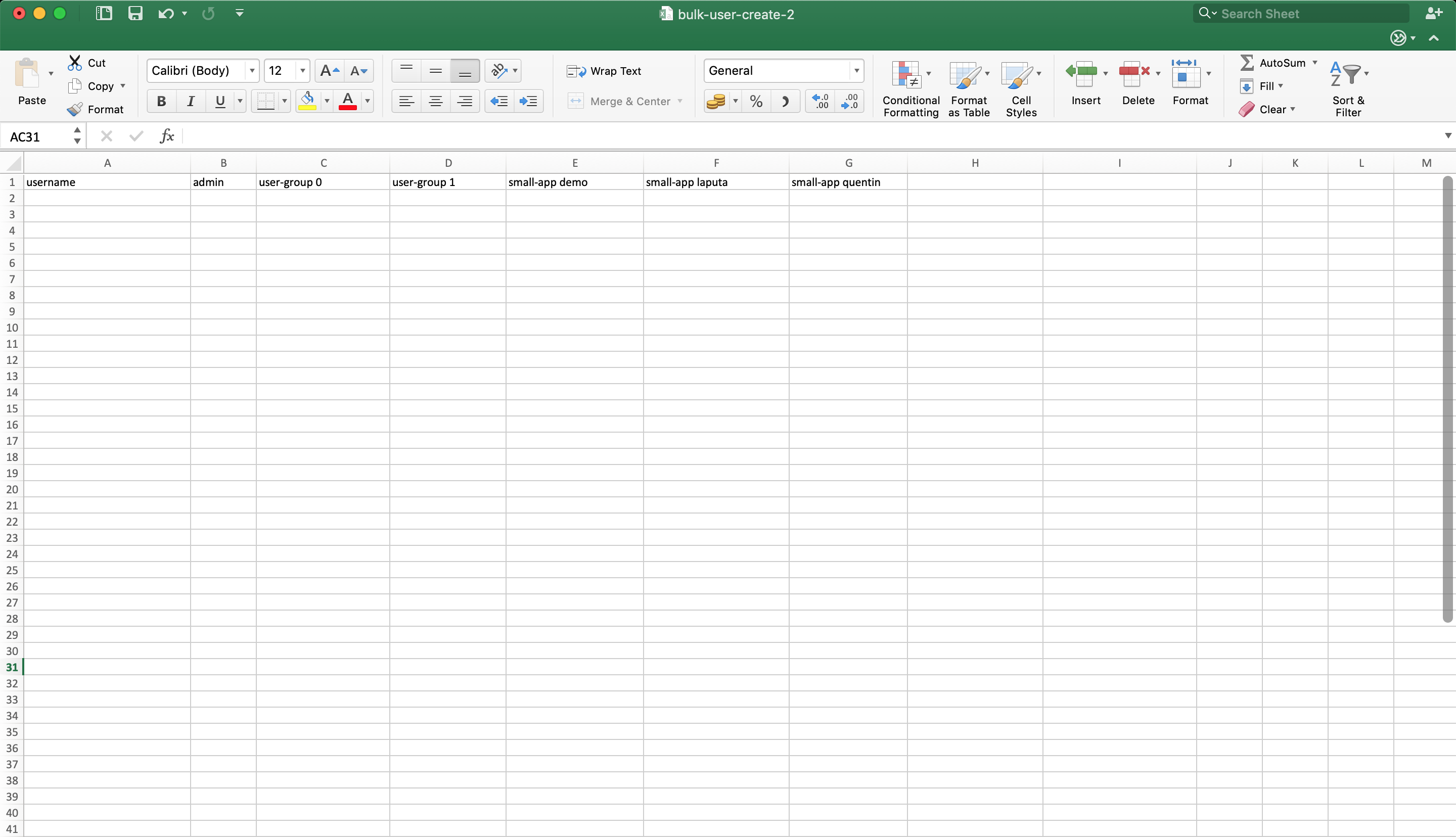1456x837 pixels.
Task: Open the Sort & Filter menu
Action: [x=1348, y=88]
